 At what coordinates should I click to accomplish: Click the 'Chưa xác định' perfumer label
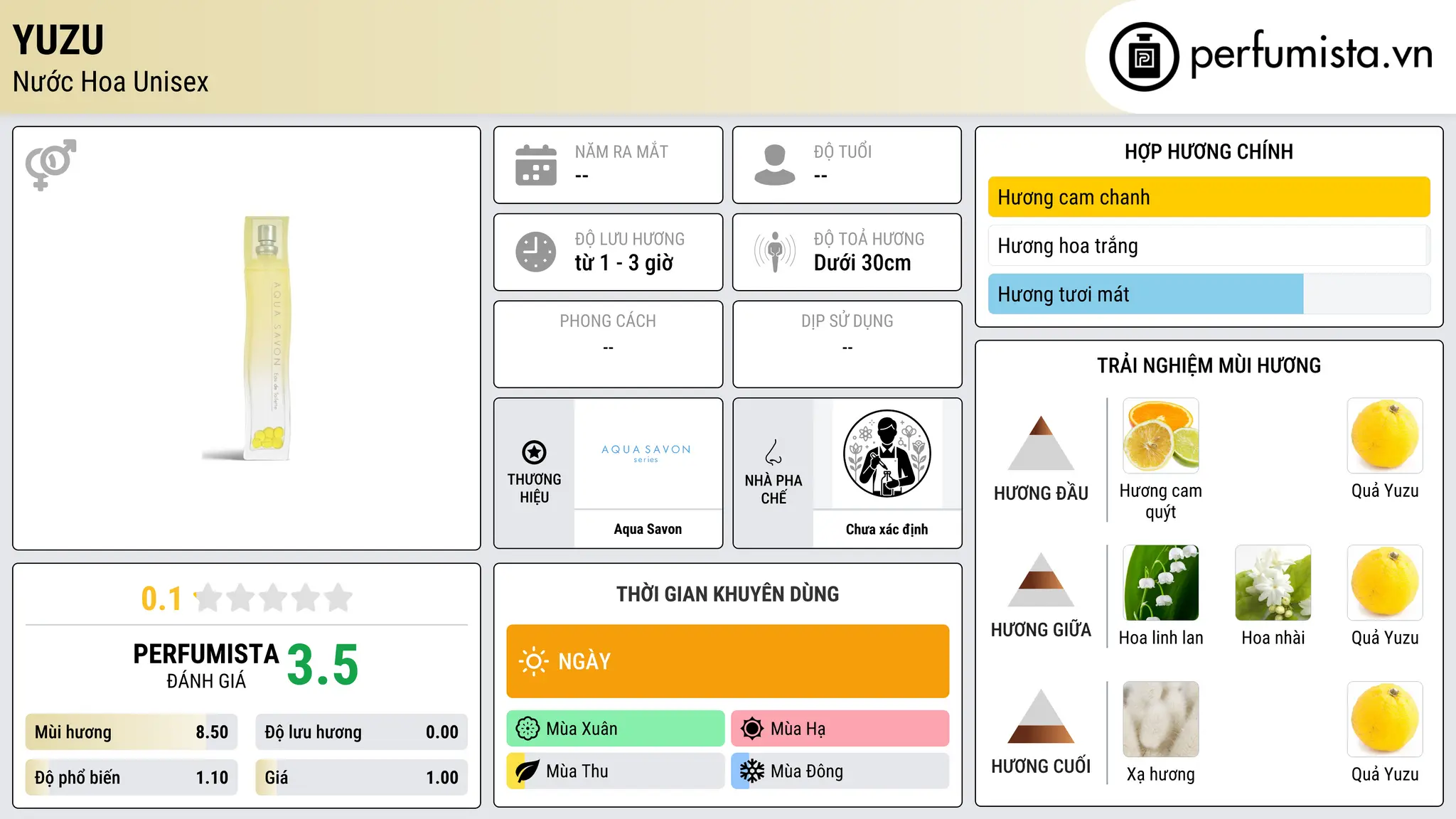[x=887, y=529]
